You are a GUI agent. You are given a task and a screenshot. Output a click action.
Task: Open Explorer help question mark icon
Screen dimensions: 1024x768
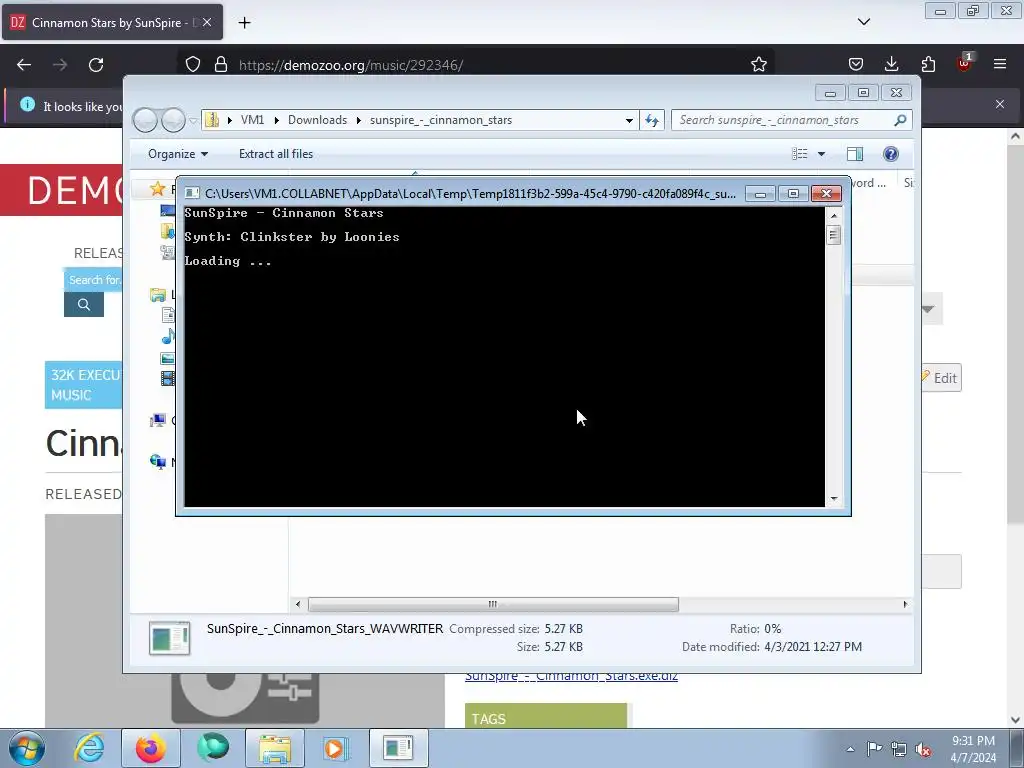coord(891,154)
